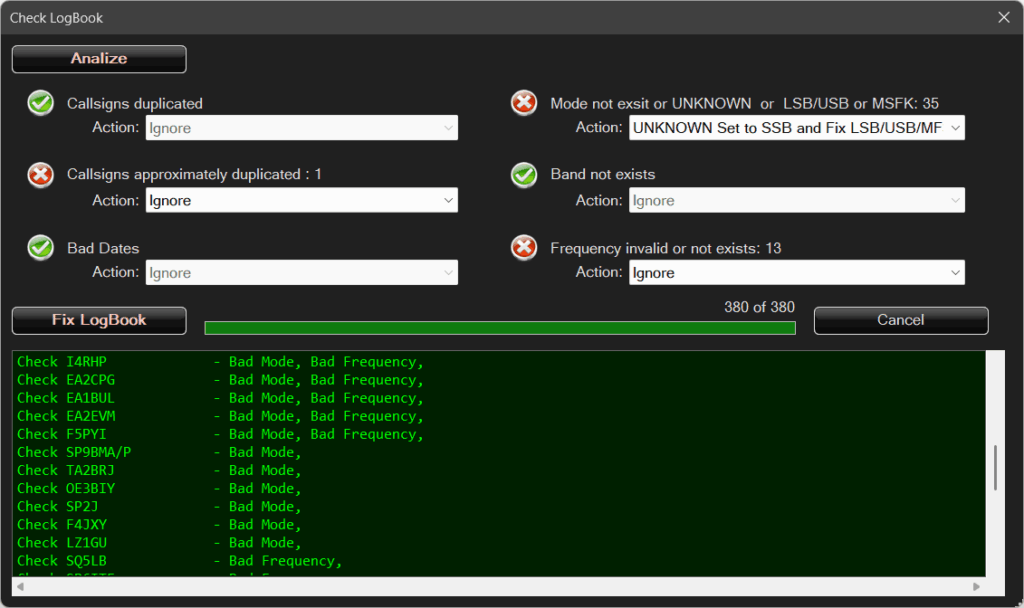Viewport: 1024px width, 608px height.
Task: Click the green check icon beside Callsigns duplicated
Action: 41,103
